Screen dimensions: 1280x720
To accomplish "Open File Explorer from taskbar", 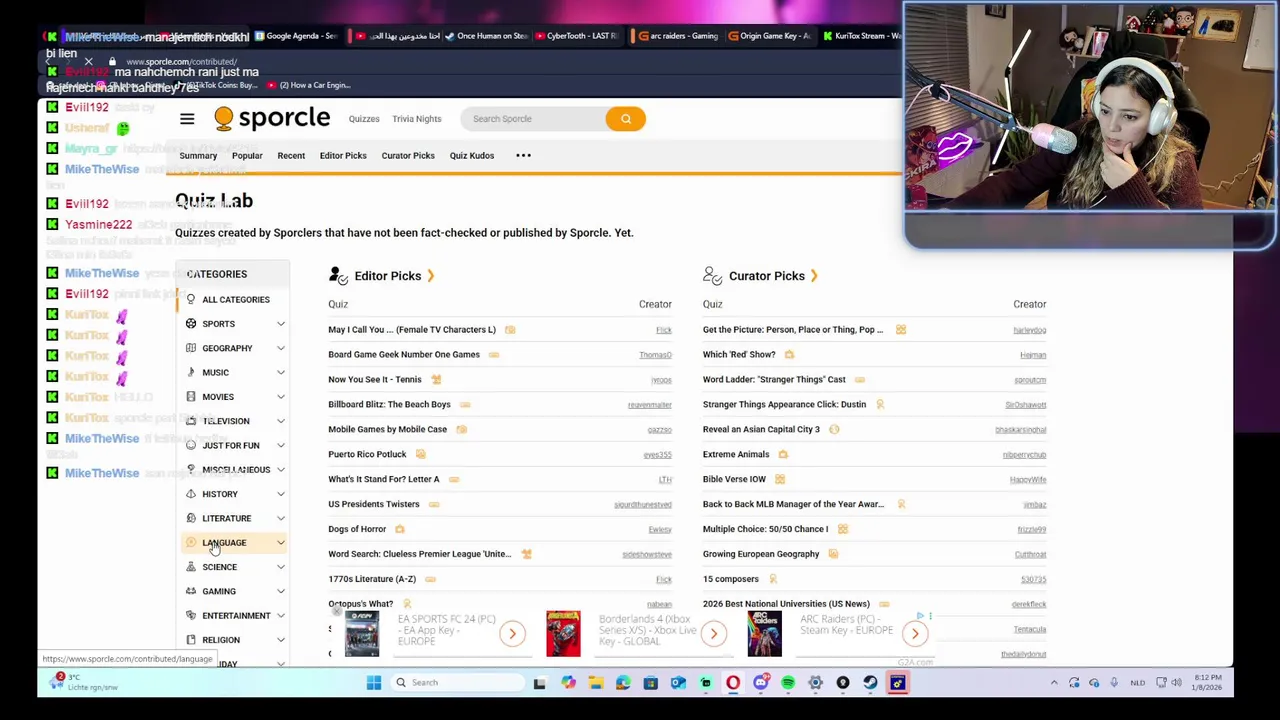I will (x=596, y=683).
